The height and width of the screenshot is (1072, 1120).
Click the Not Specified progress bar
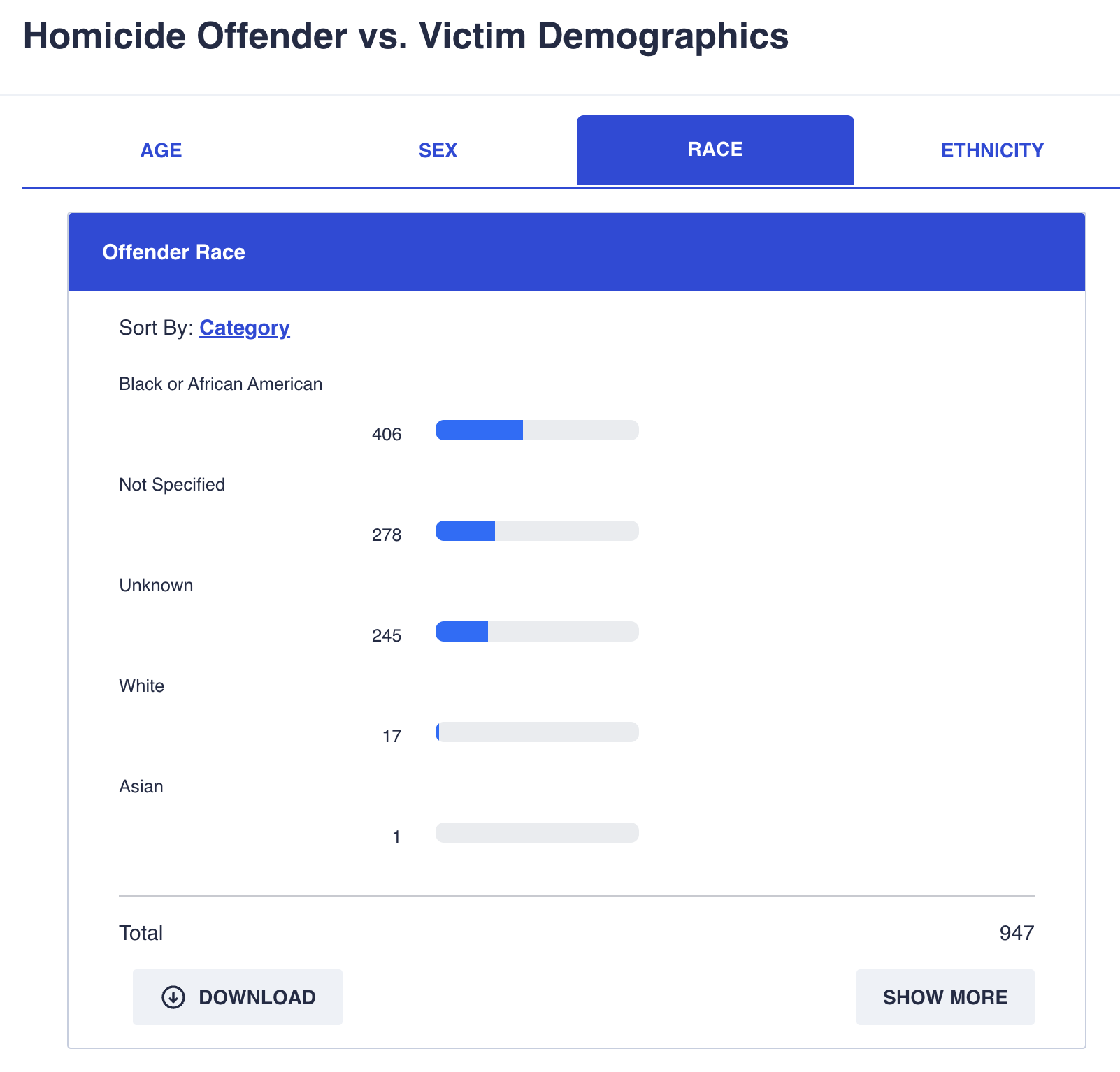(537, 531)
